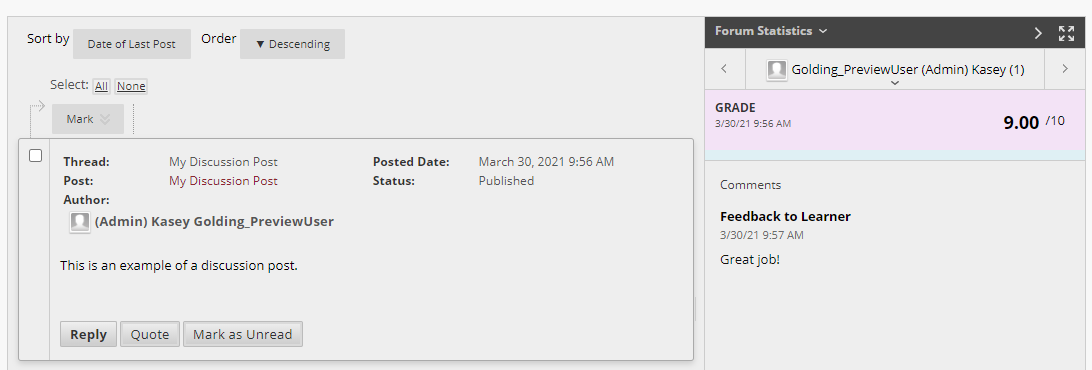The image size is (1092, 370).
Task: Collapse the Forum Statistics panel arrow
Action: click(x=1038, y=33)
